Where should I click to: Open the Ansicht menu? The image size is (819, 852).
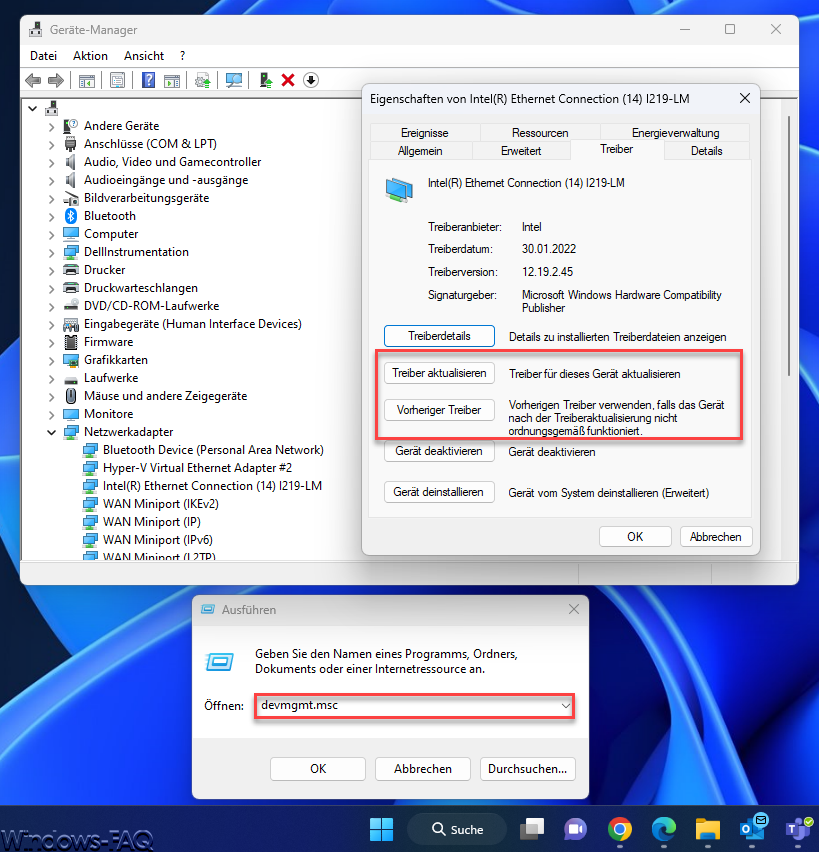(144, 56)
